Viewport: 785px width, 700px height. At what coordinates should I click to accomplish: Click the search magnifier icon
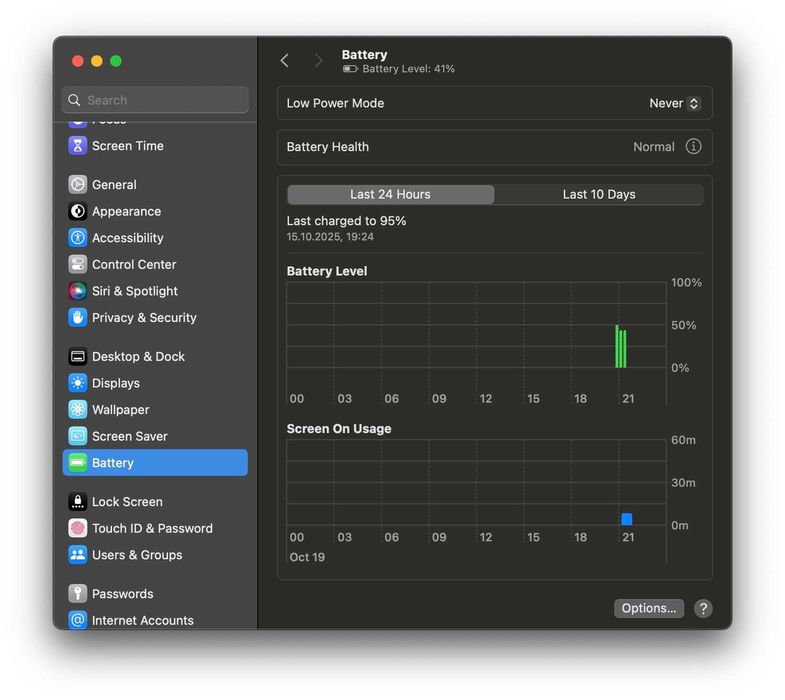74,100
